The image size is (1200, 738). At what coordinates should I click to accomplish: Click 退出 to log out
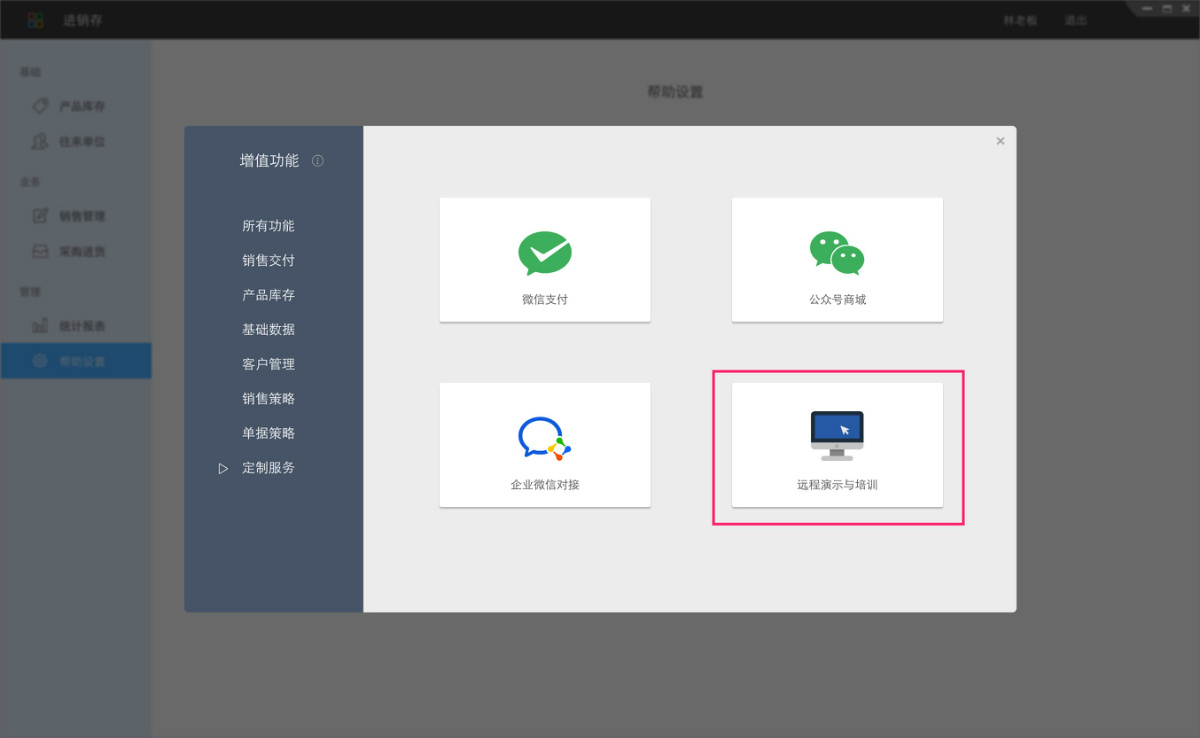pos(1076,20)
